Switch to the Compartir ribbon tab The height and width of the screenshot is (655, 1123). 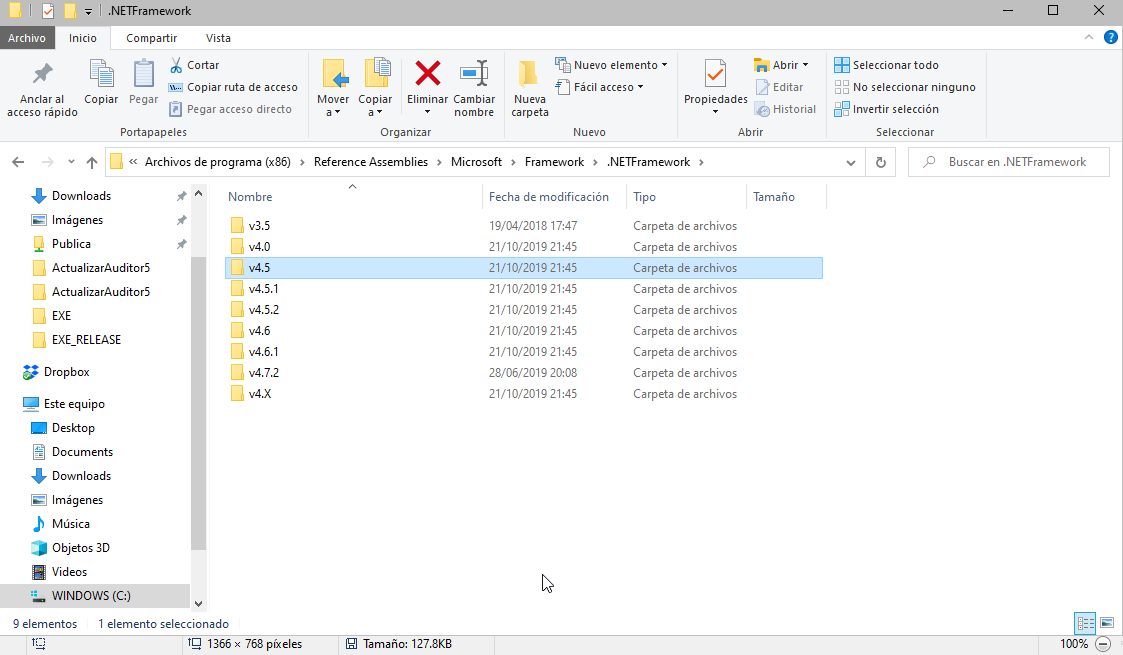152,38
